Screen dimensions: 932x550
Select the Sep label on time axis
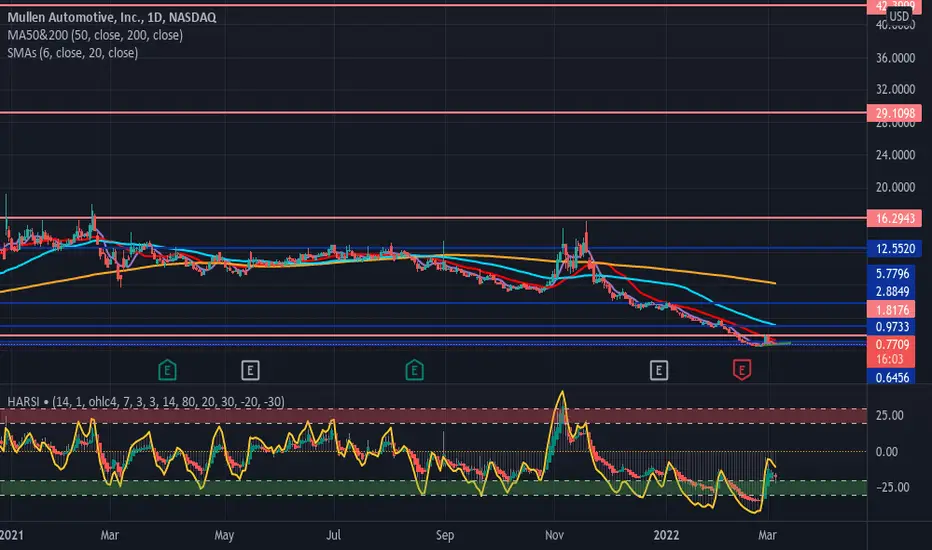tap(445, 535)
